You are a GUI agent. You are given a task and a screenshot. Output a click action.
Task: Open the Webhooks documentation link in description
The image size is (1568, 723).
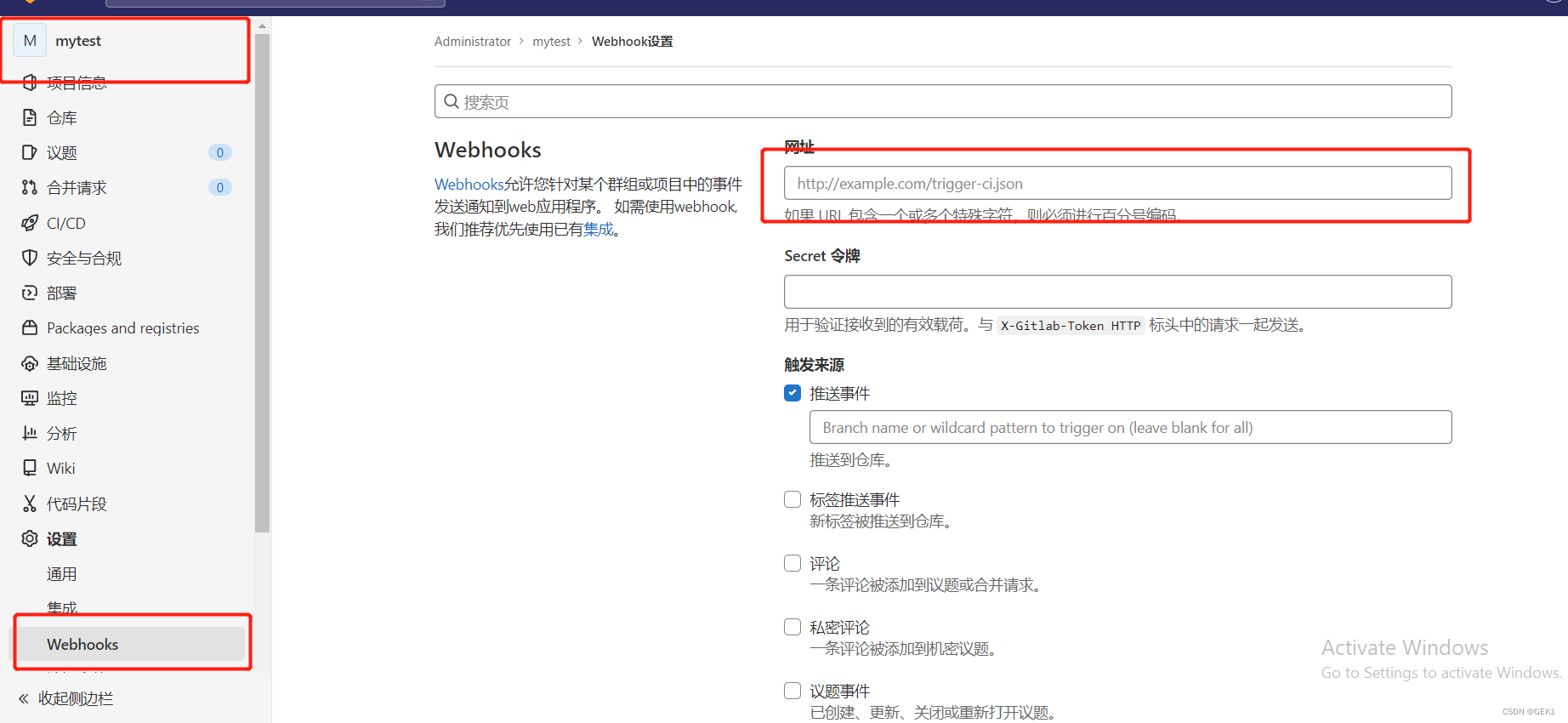(469, 184)
